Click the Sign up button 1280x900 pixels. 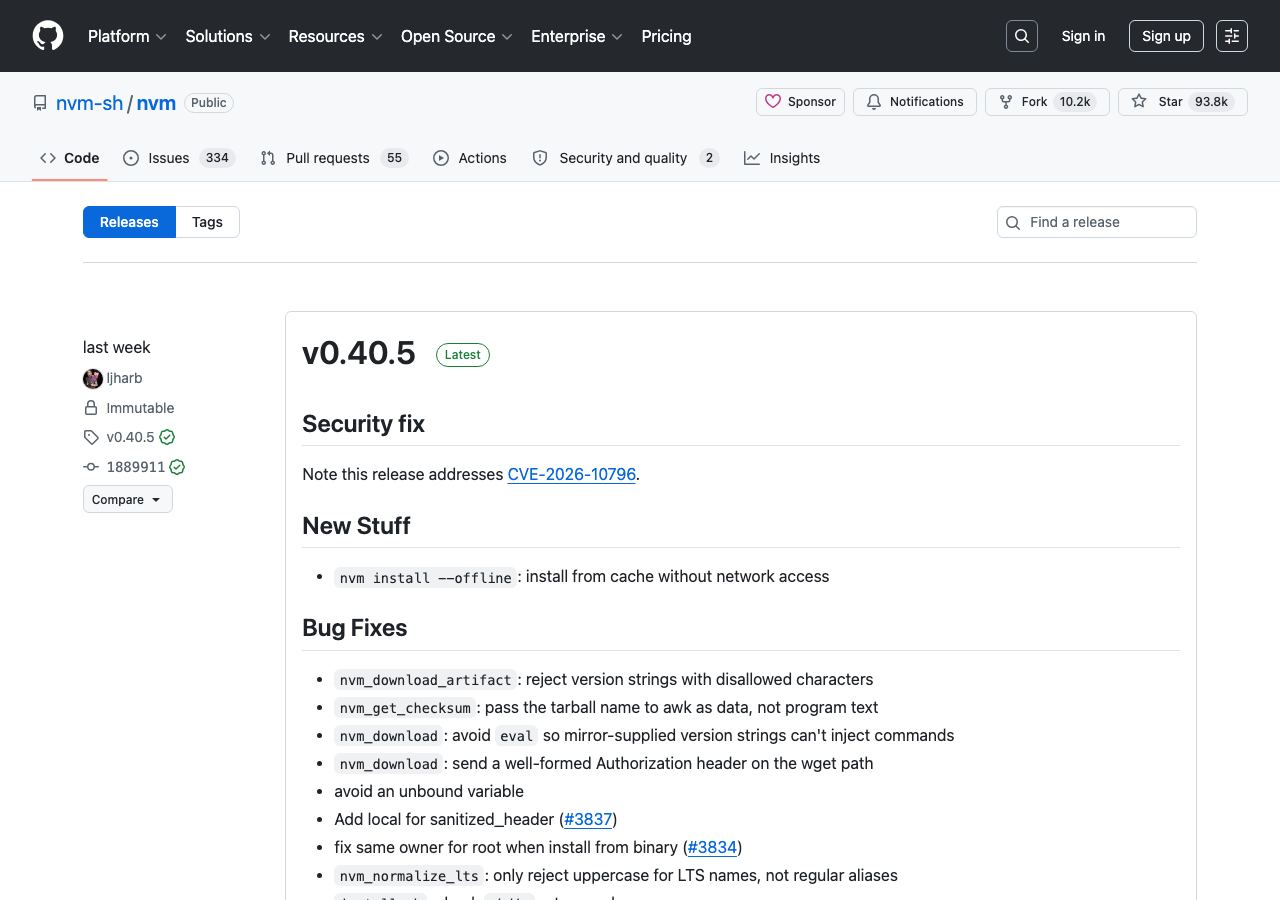1166,36
